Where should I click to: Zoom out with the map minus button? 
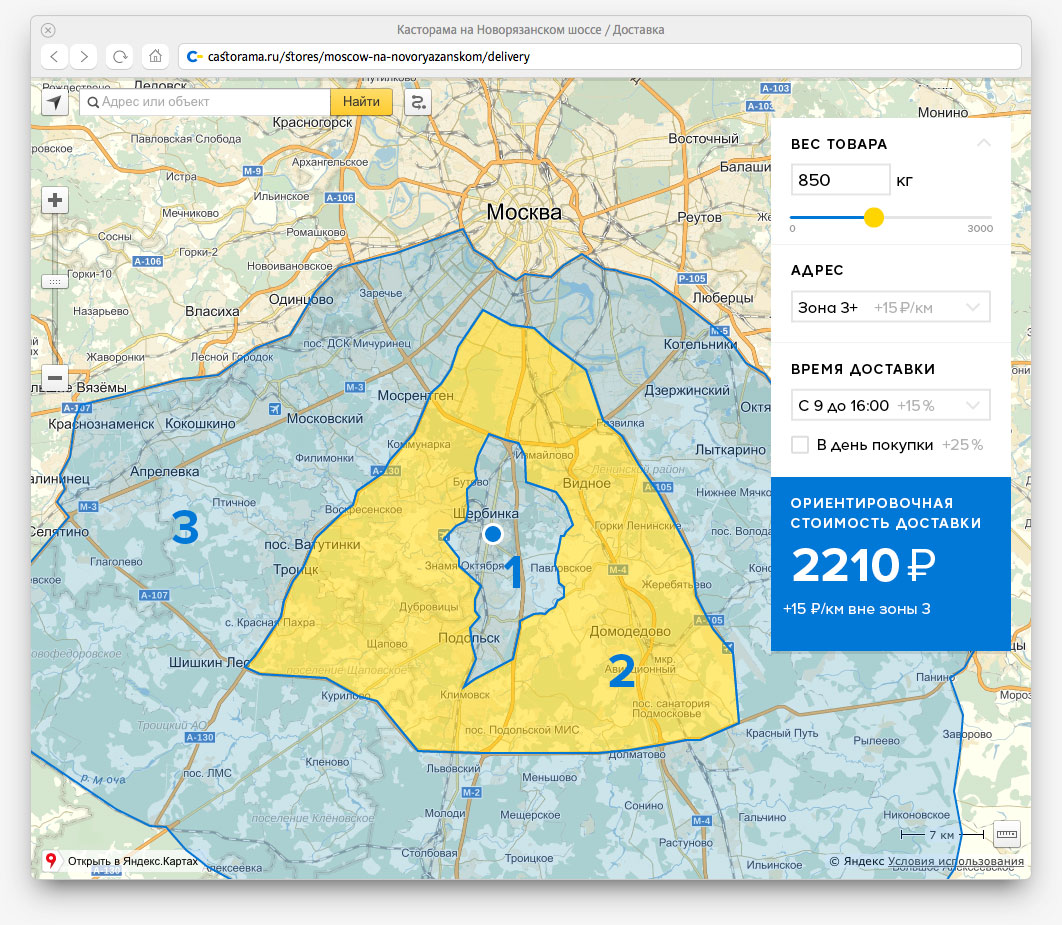click(55, 379)
